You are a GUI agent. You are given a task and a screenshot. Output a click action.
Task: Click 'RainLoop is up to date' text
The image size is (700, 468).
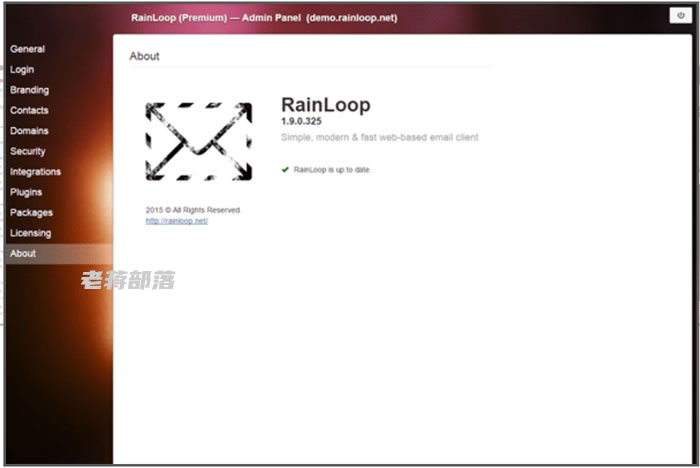(x=332, y=170)
